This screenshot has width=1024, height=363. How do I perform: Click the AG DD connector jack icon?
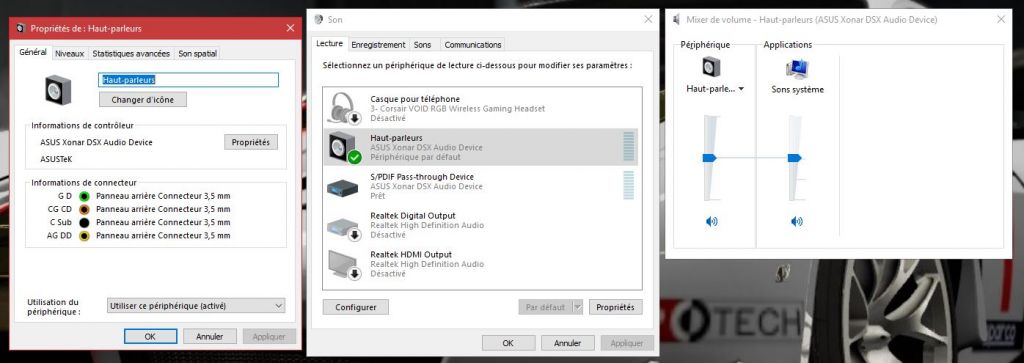point(84,235)
